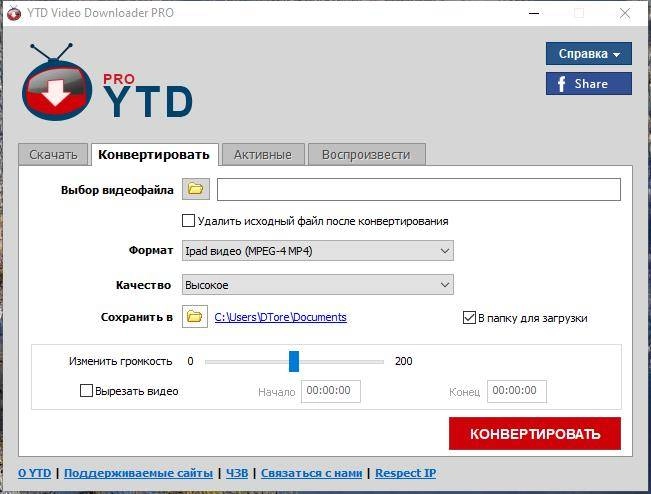651x494 pixels.
Task: Enable deleting source file after conversion
Action: [x=188, y=220]
